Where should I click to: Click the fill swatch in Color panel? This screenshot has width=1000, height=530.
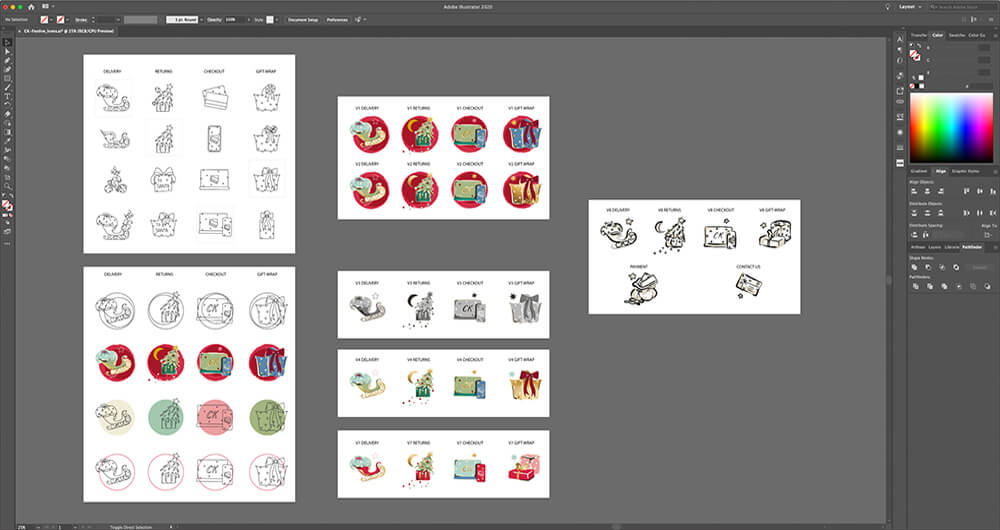916,52
